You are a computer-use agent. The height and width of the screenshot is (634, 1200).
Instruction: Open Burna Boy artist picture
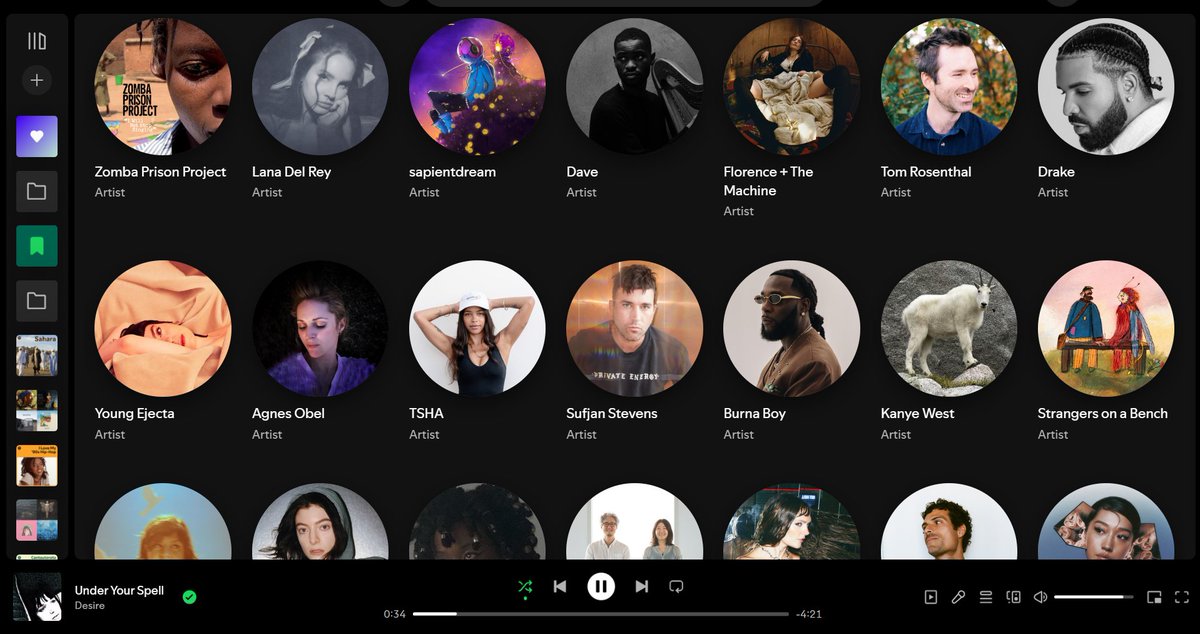tap(791, 329)
